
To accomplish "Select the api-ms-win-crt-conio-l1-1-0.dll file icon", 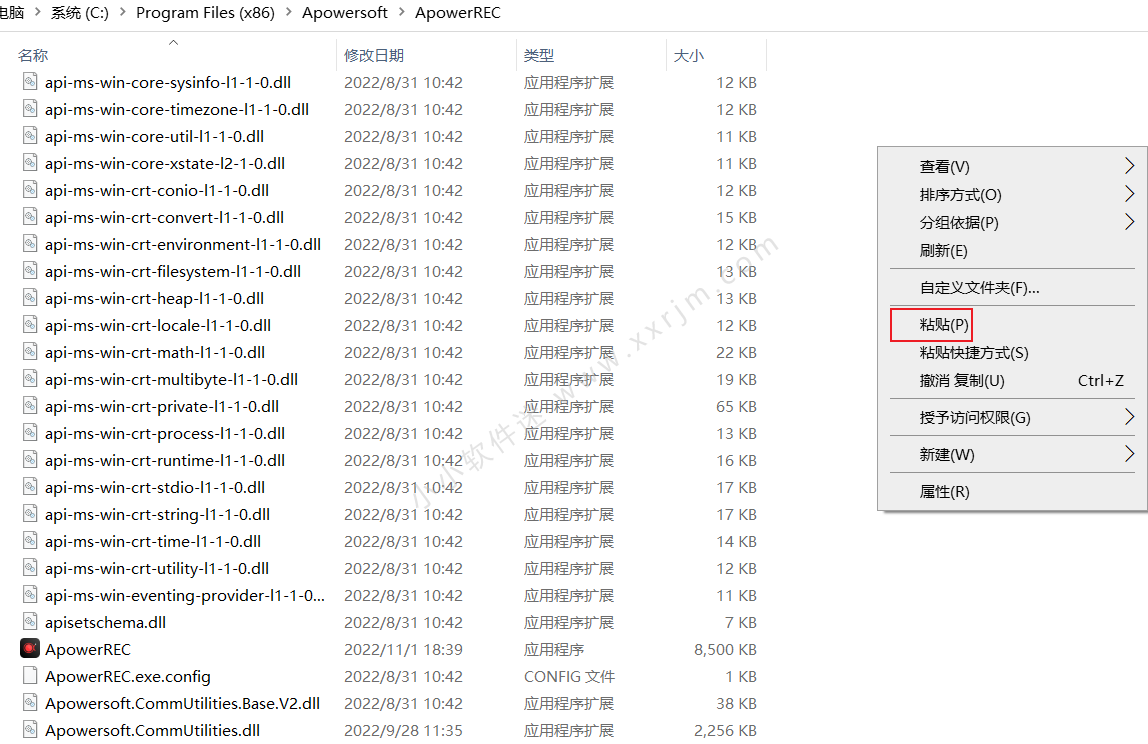I will 30,190.
